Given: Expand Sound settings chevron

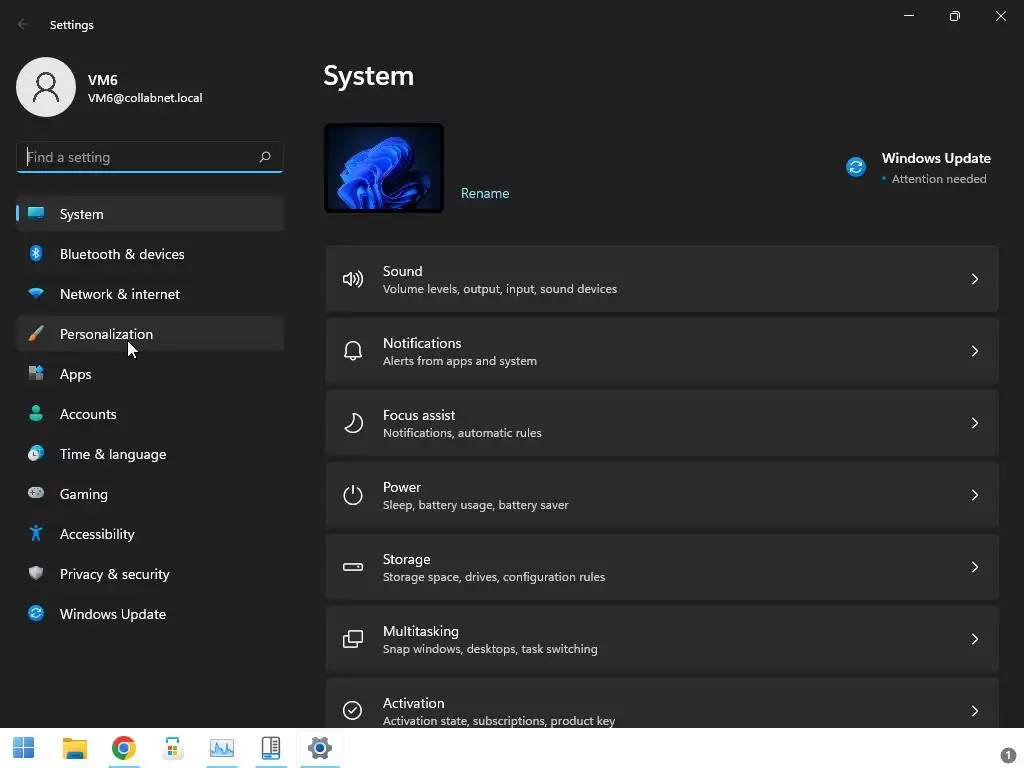Looking at the screenshot, I should pyautogui.click(x=974, y=280).
